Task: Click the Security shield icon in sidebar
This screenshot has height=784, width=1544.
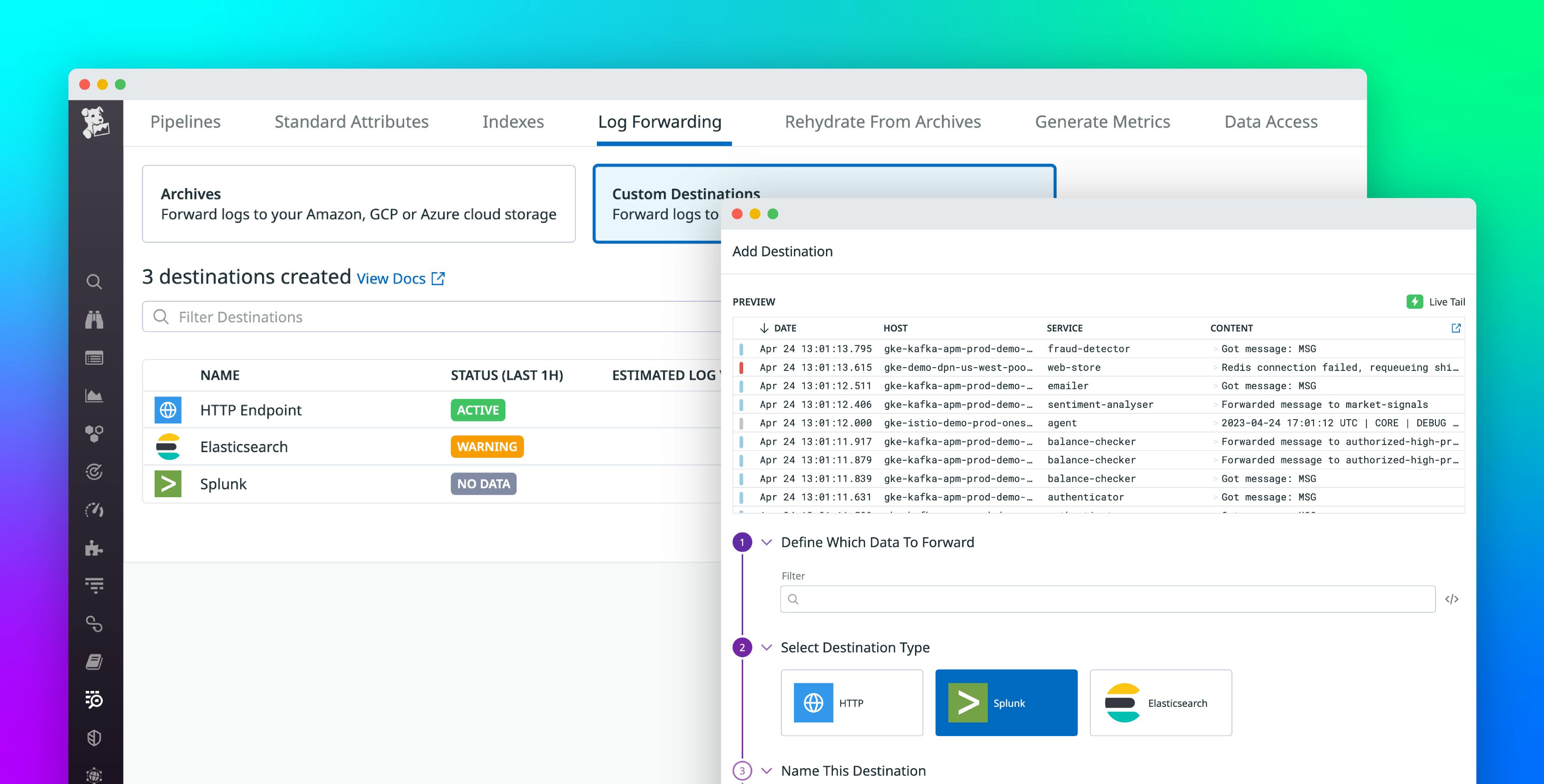Action: pos(95,738)
